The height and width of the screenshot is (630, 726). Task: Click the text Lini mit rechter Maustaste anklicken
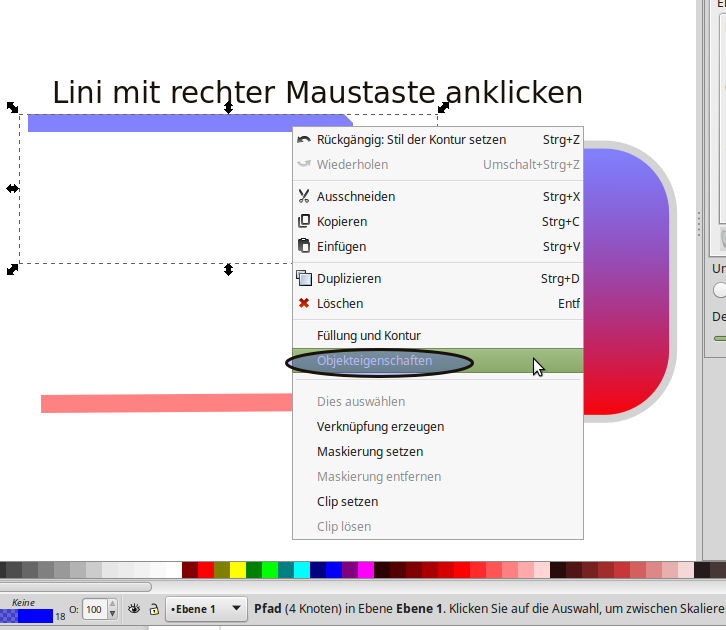click(318, 92)
